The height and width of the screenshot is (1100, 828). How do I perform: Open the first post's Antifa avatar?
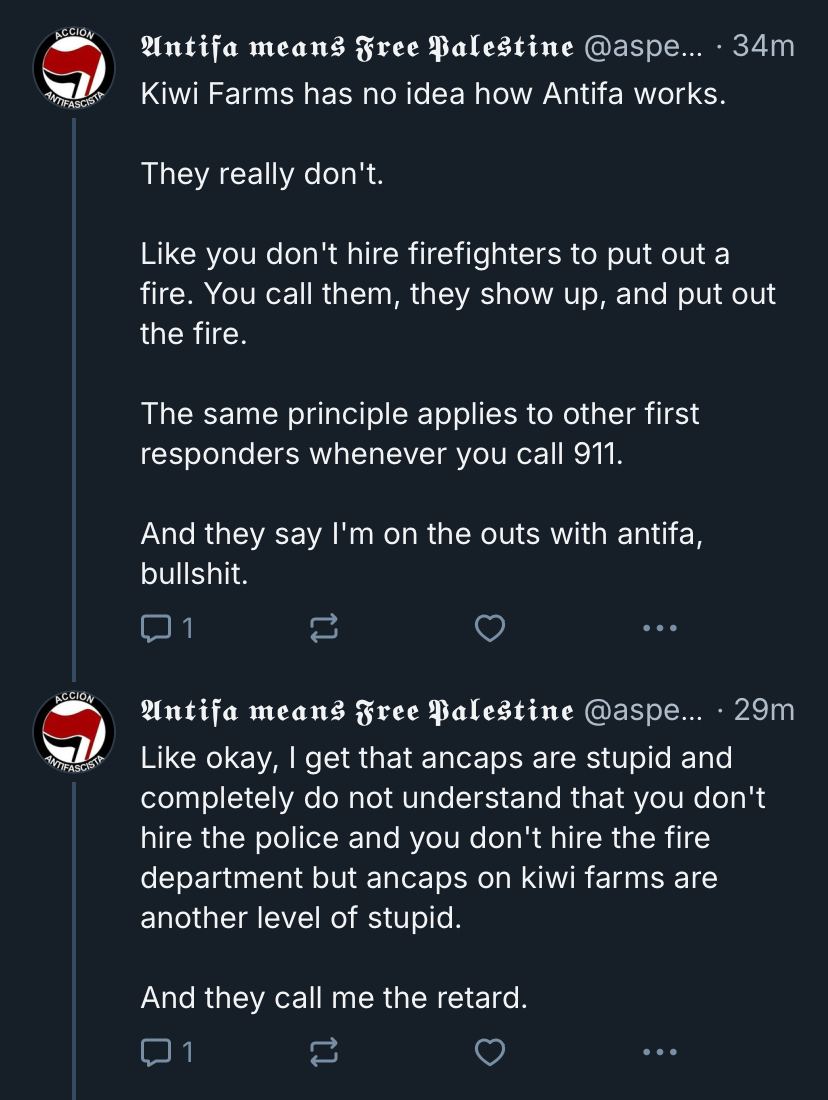click(x=74, y=68)
